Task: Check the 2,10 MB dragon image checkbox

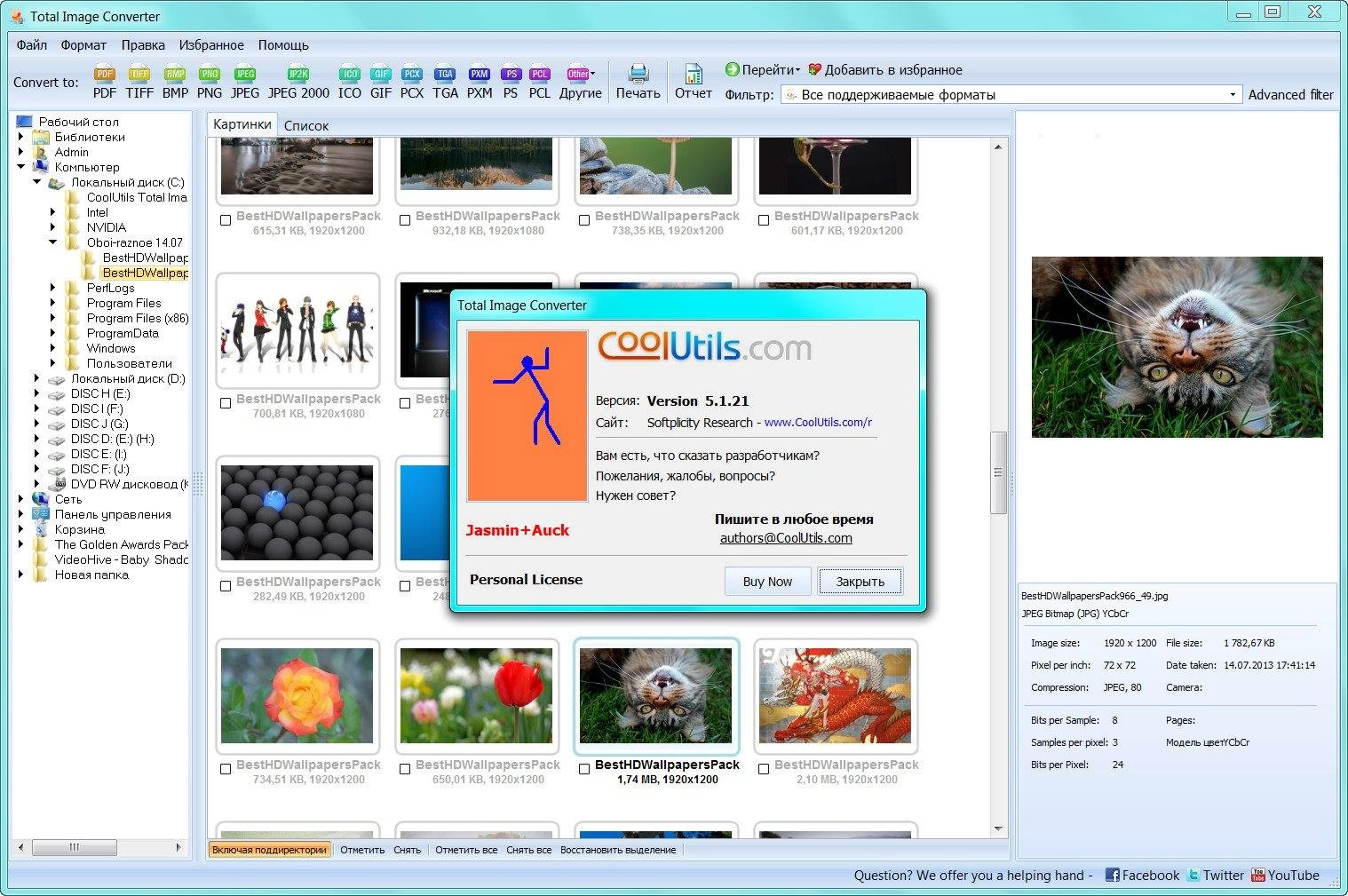Action: [x=764, y=769]
